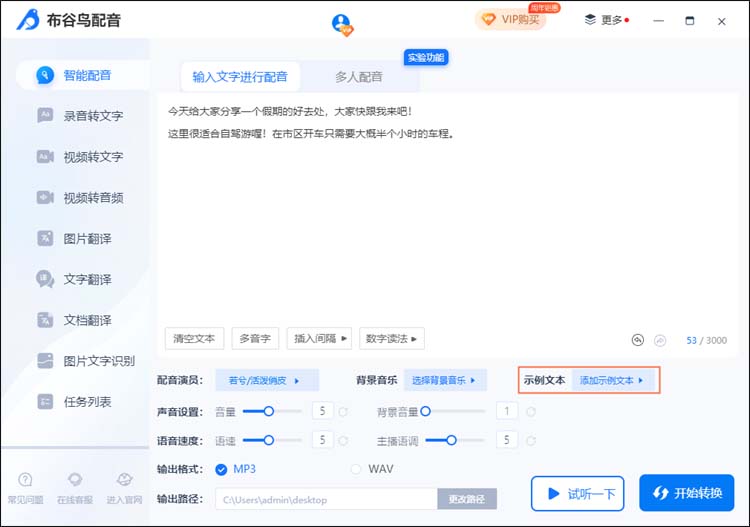Open the 智能配音 sidebar item

[82, 75]
